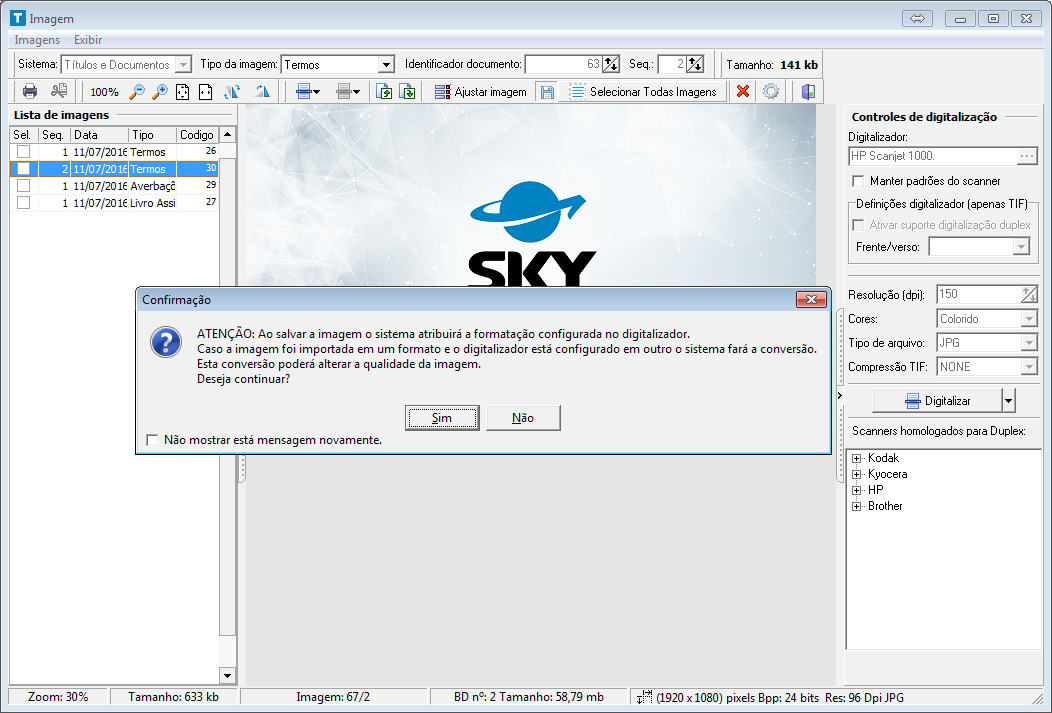The height and width of the screenshot is (713, 1052).
Task: Click the 'Identificador documento' spinner button
Action: [611, 64]
